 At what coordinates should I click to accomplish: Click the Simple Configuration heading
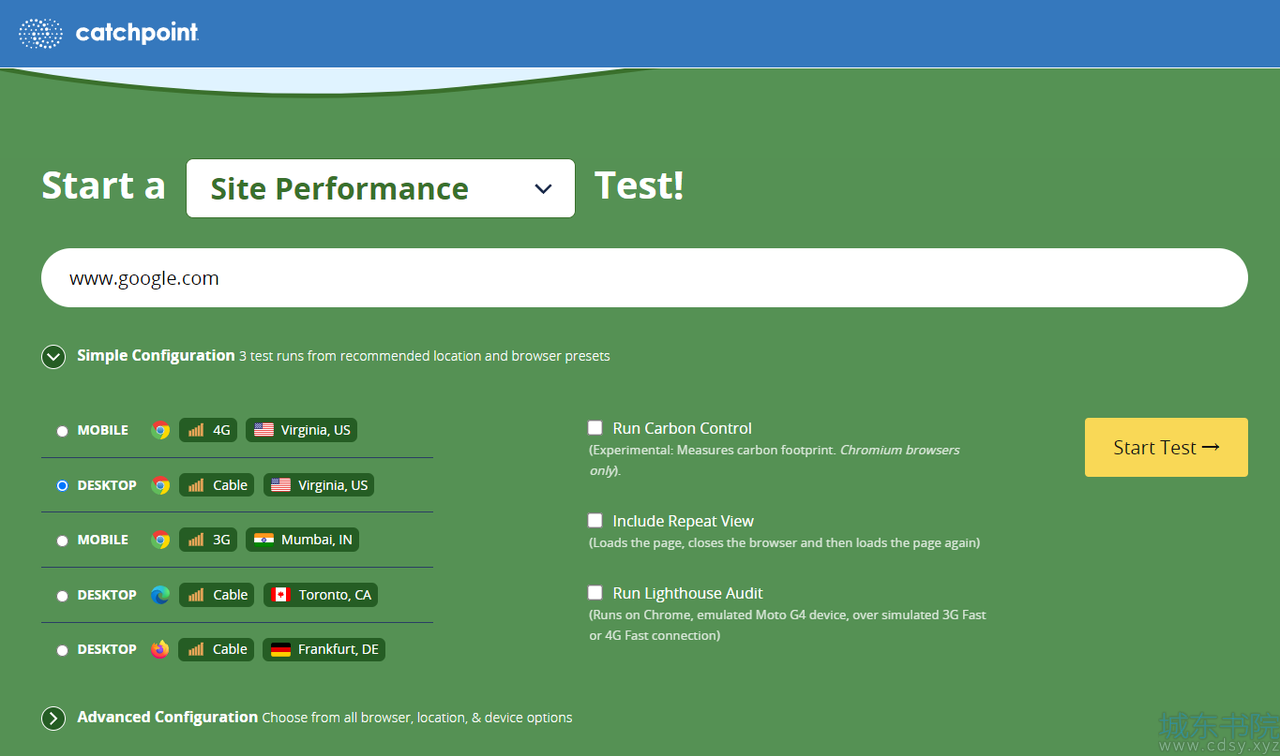[156, 355]
